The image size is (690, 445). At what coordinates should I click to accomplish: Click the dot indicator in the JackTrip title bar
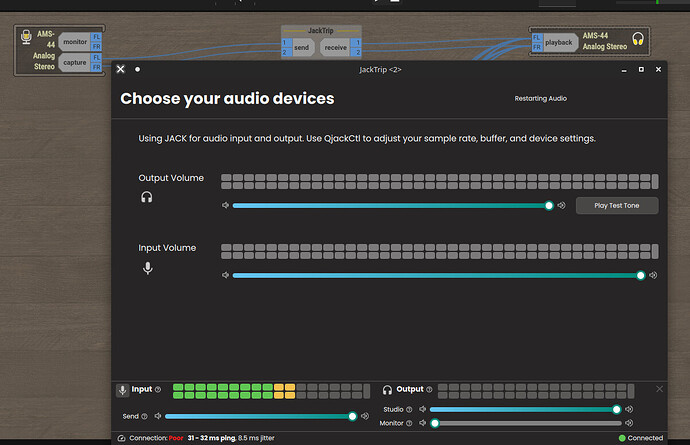(x=138, y=69)
